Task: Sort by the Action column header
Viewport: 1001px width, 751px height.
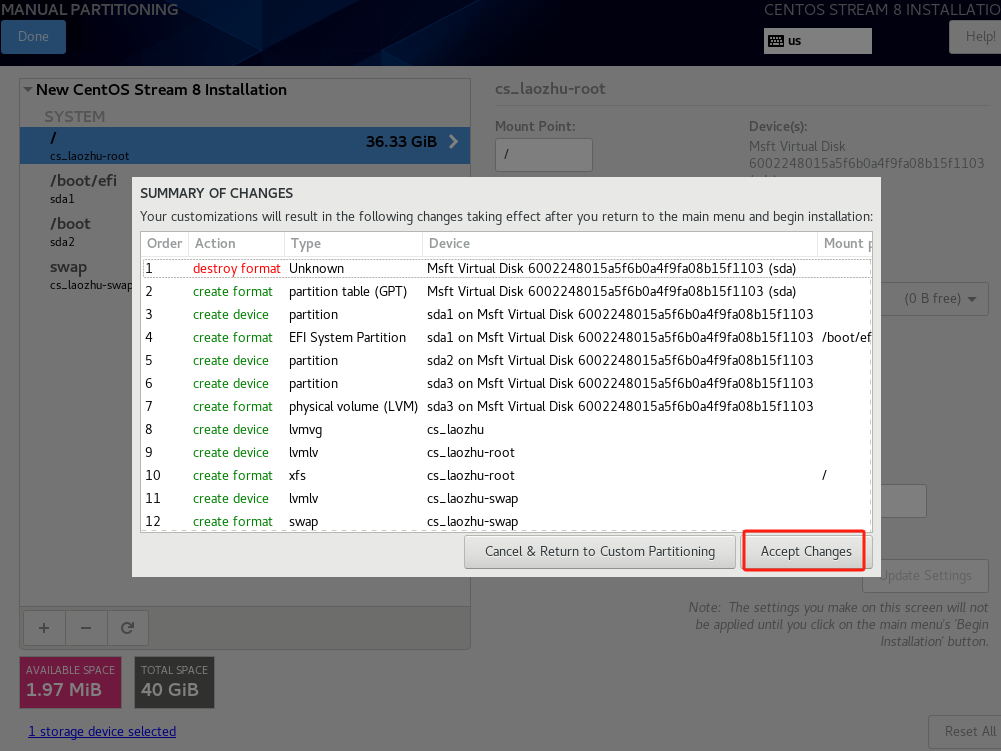Action: click(x=236, y=243)
